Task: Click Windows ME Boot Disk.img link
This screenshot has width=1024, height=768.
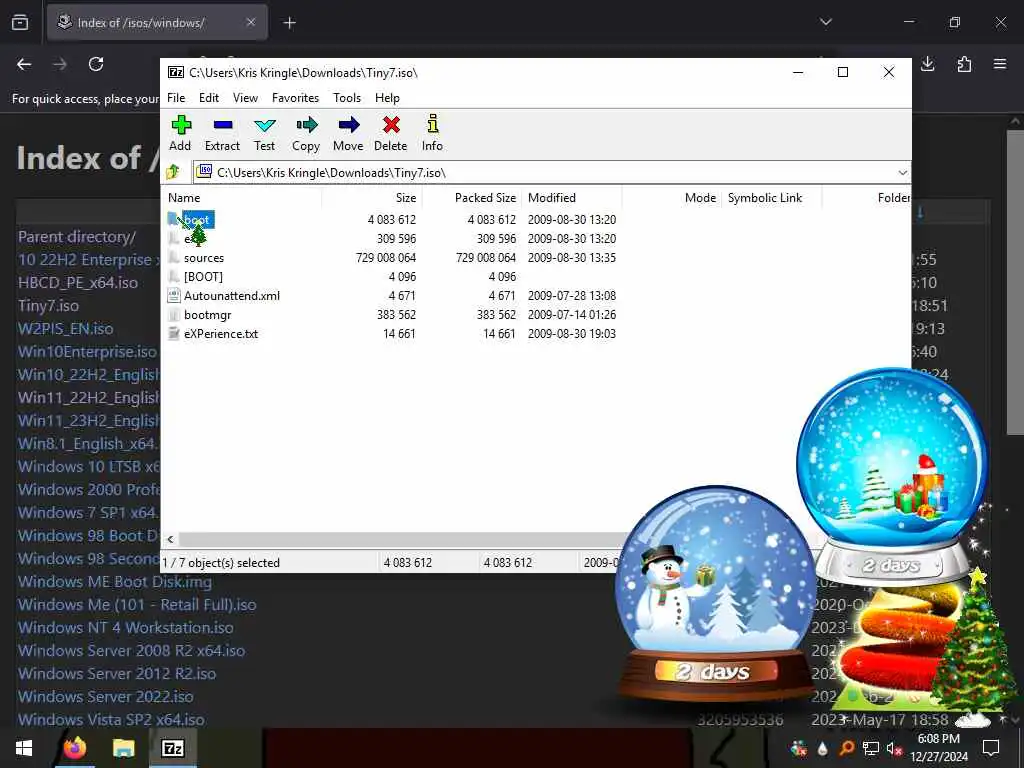Action: tap(115, 581)
